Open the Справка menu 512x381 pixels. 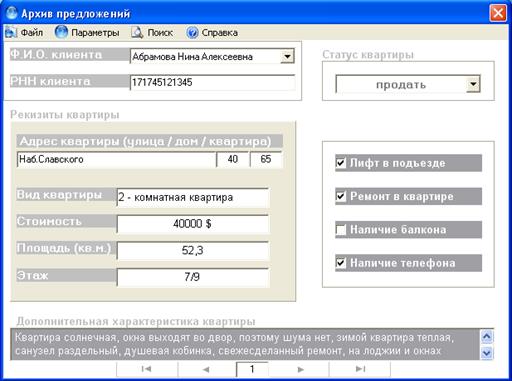click(220, 33)
